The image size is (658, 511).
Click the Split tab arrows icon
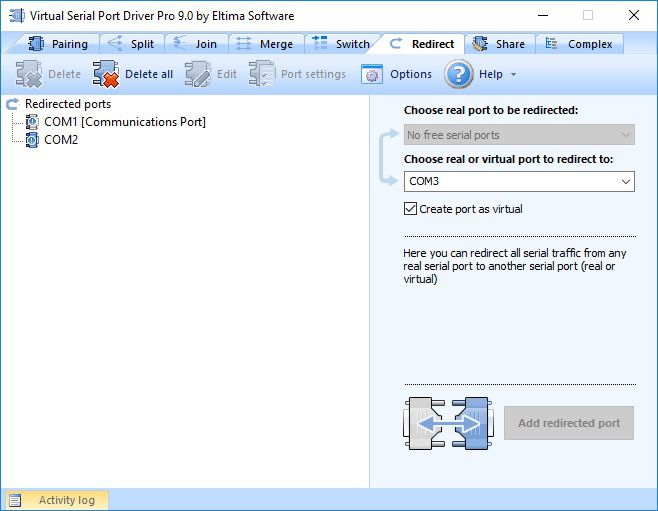115,44
